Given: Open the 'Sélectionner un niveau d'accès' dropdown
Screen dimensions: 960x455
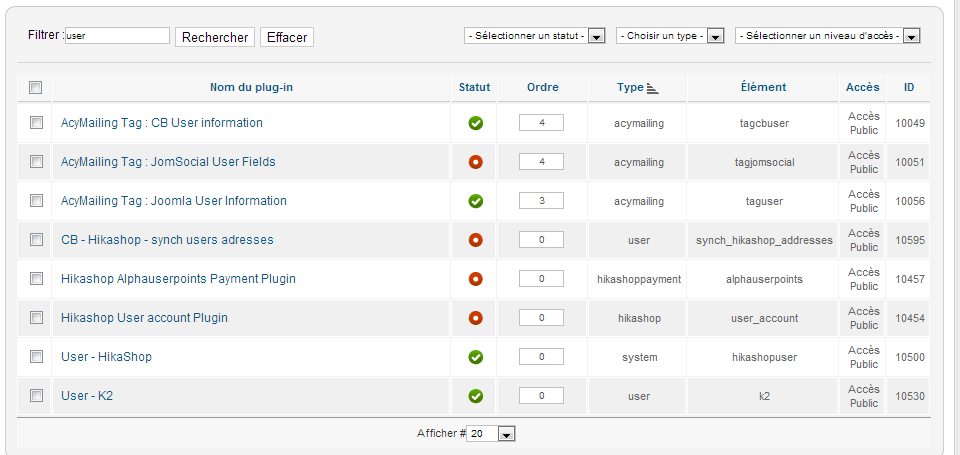Looking at the screenshot, I should pyautogui.click(x=827, y=36).
